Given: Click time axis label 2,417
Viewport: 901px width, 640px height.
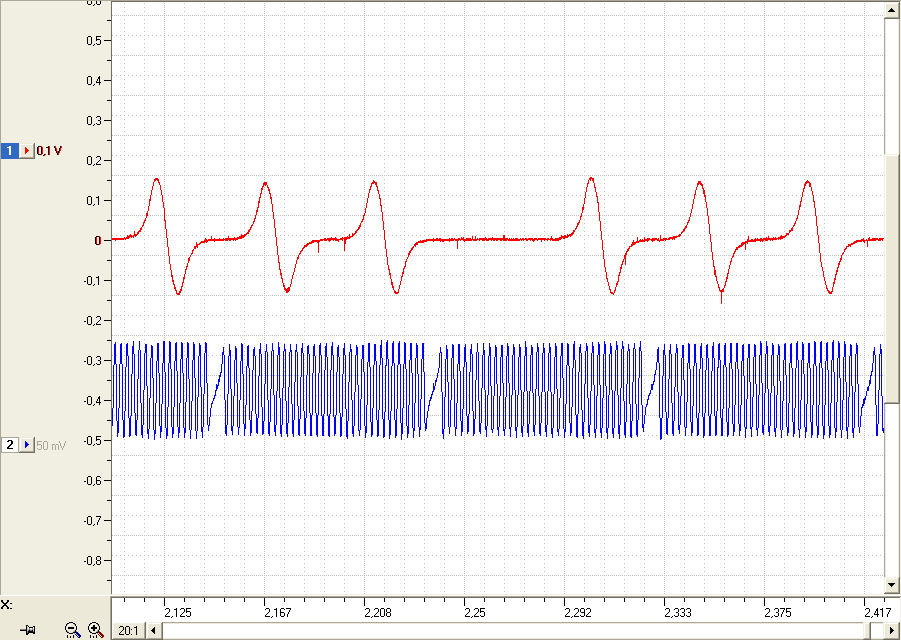Looking at the screenshot, I should click(877, 612).
